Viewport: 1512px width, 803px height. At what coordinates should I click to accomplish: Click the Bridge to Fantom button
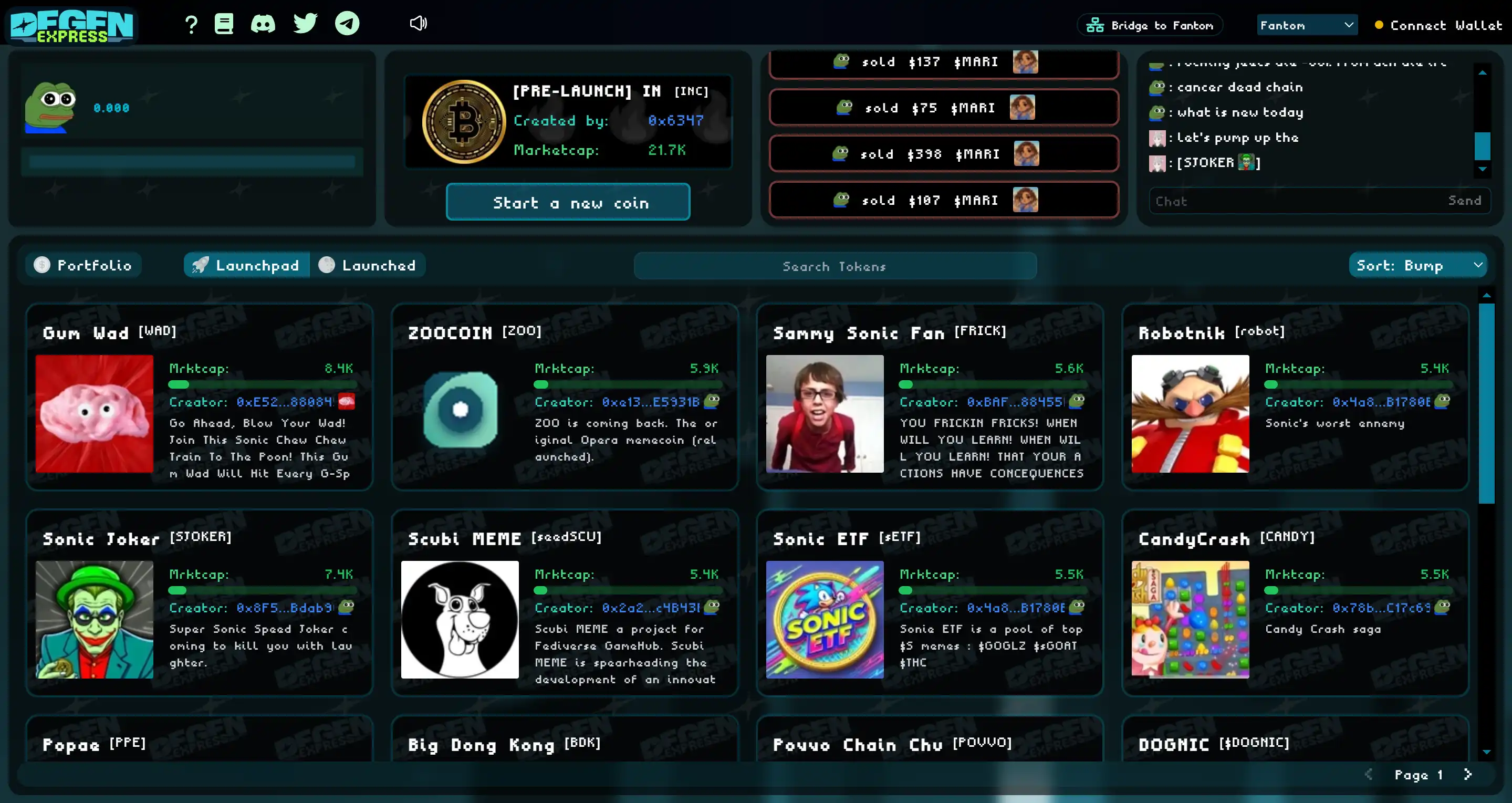pos(1149,25)
